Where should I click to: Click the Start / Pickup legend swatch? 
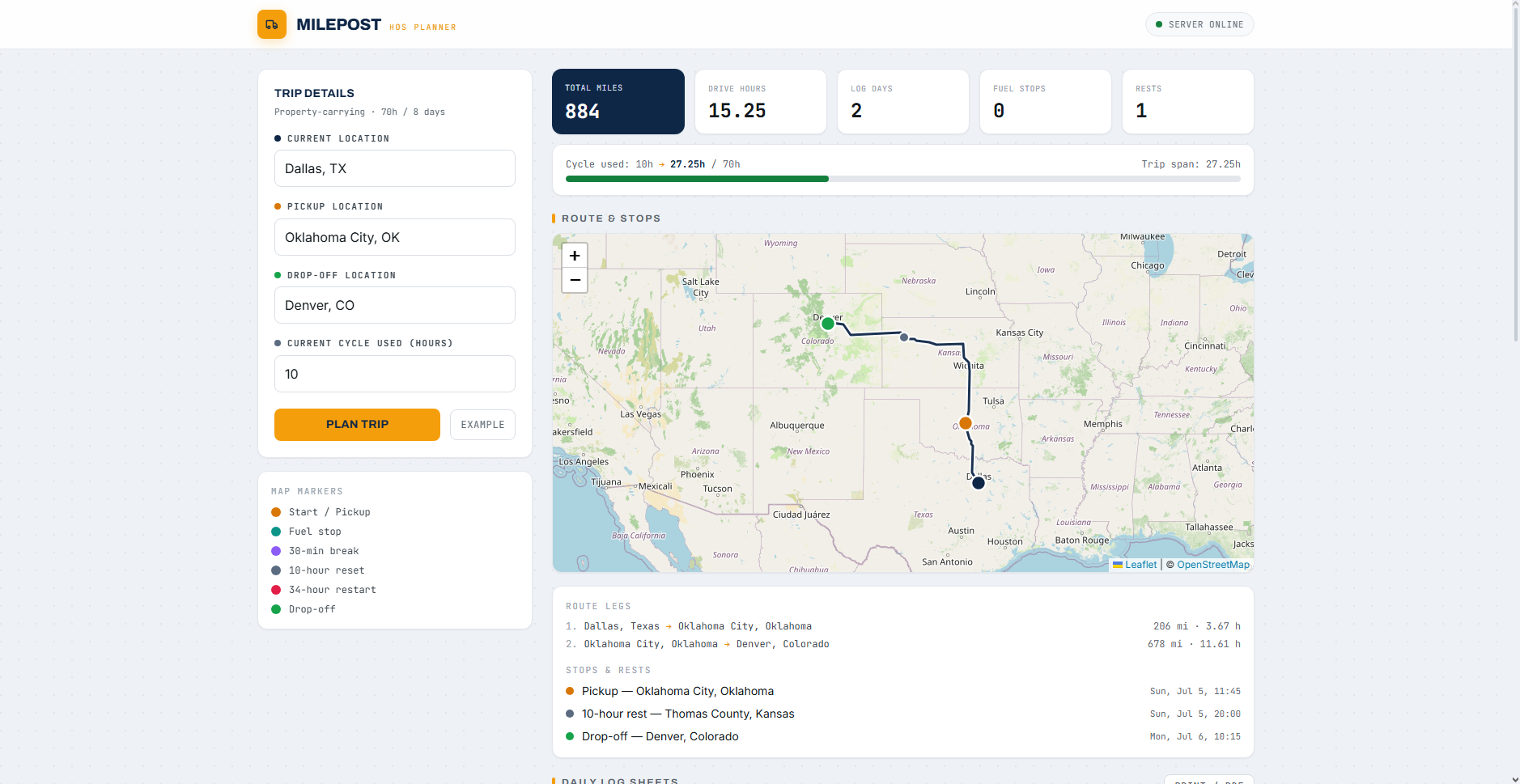[x=276, y=512]
